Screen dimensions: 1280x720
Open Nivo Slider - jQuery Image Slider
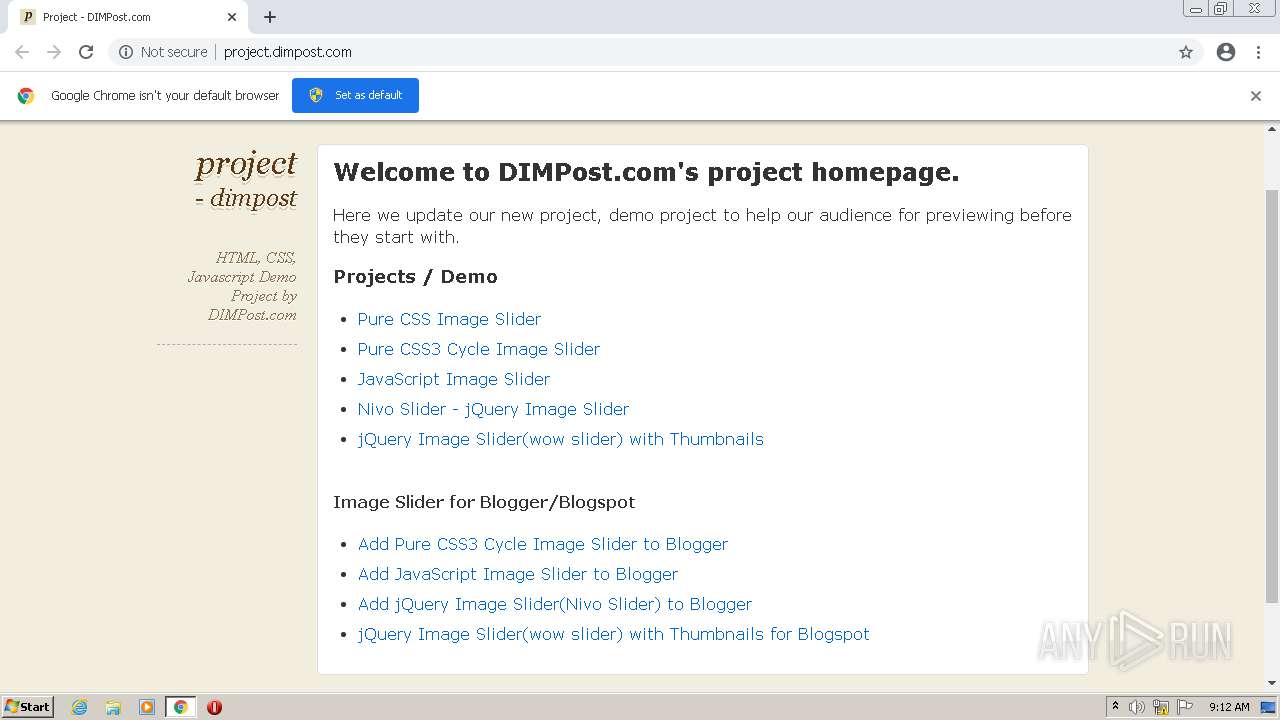pyautogui.click(x=493, y=409)
